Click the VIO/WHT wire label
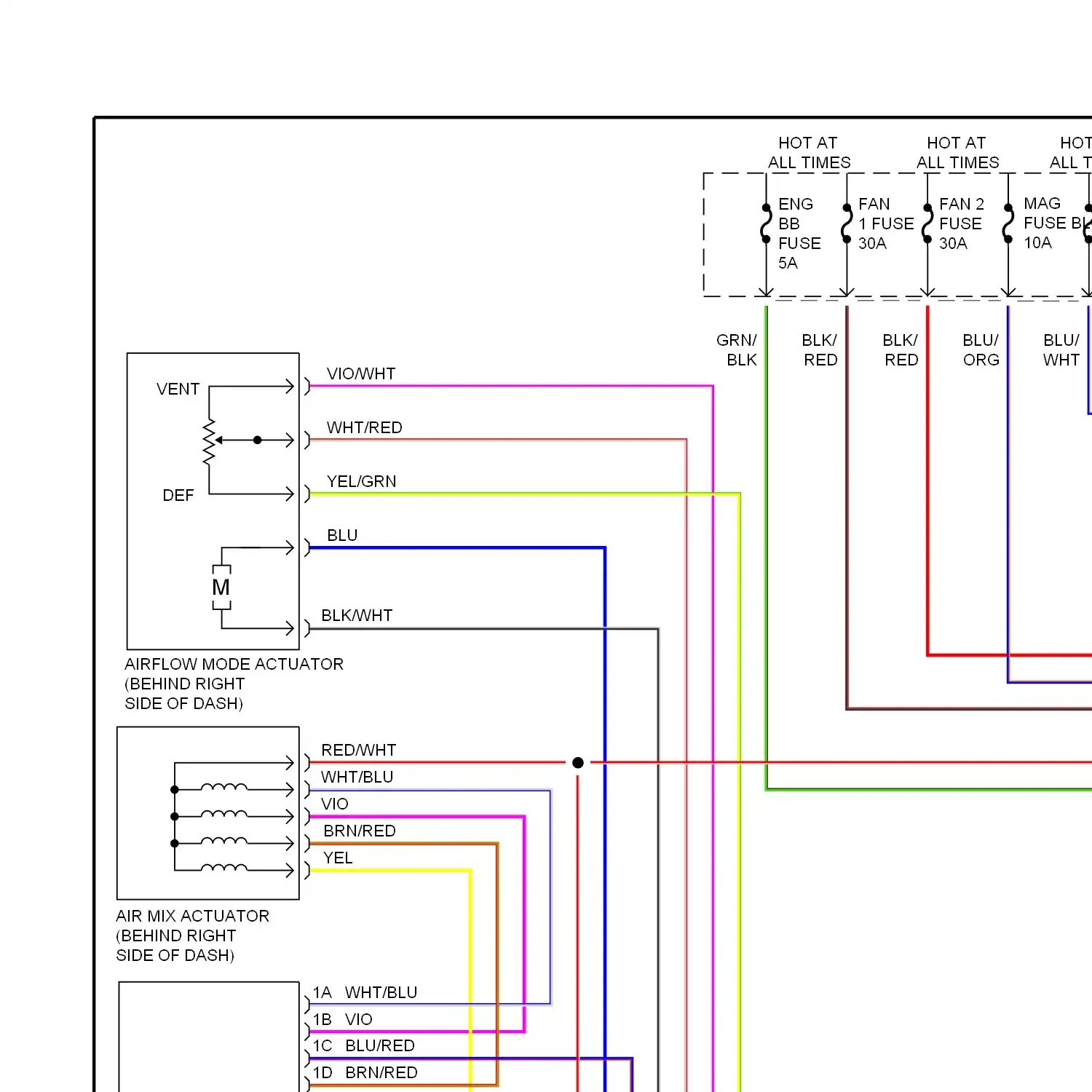 (361, 373)
